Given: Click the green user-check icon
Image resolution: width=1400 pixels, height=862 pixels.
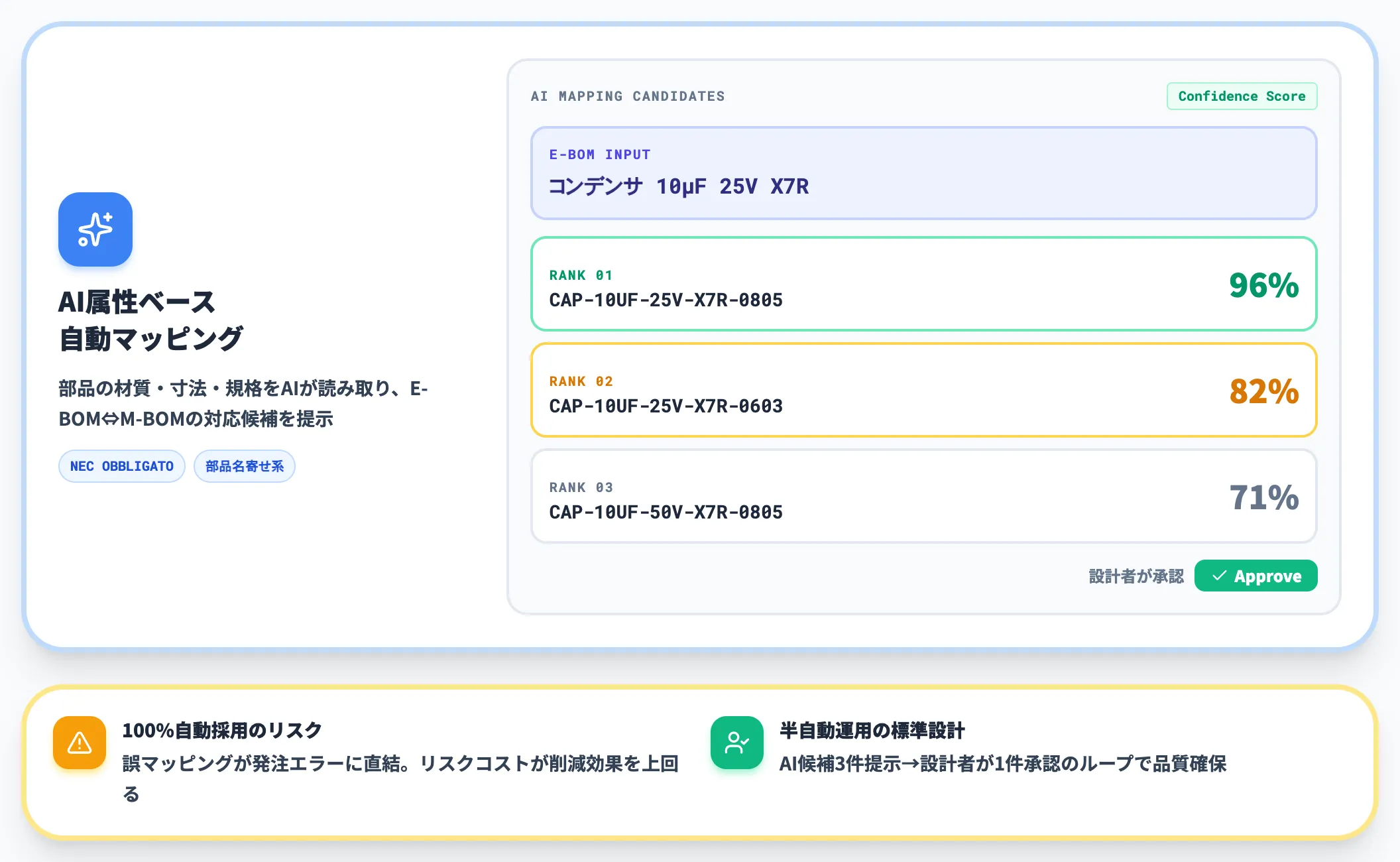Looking at the screenshot, I should [x=737, y=743].
